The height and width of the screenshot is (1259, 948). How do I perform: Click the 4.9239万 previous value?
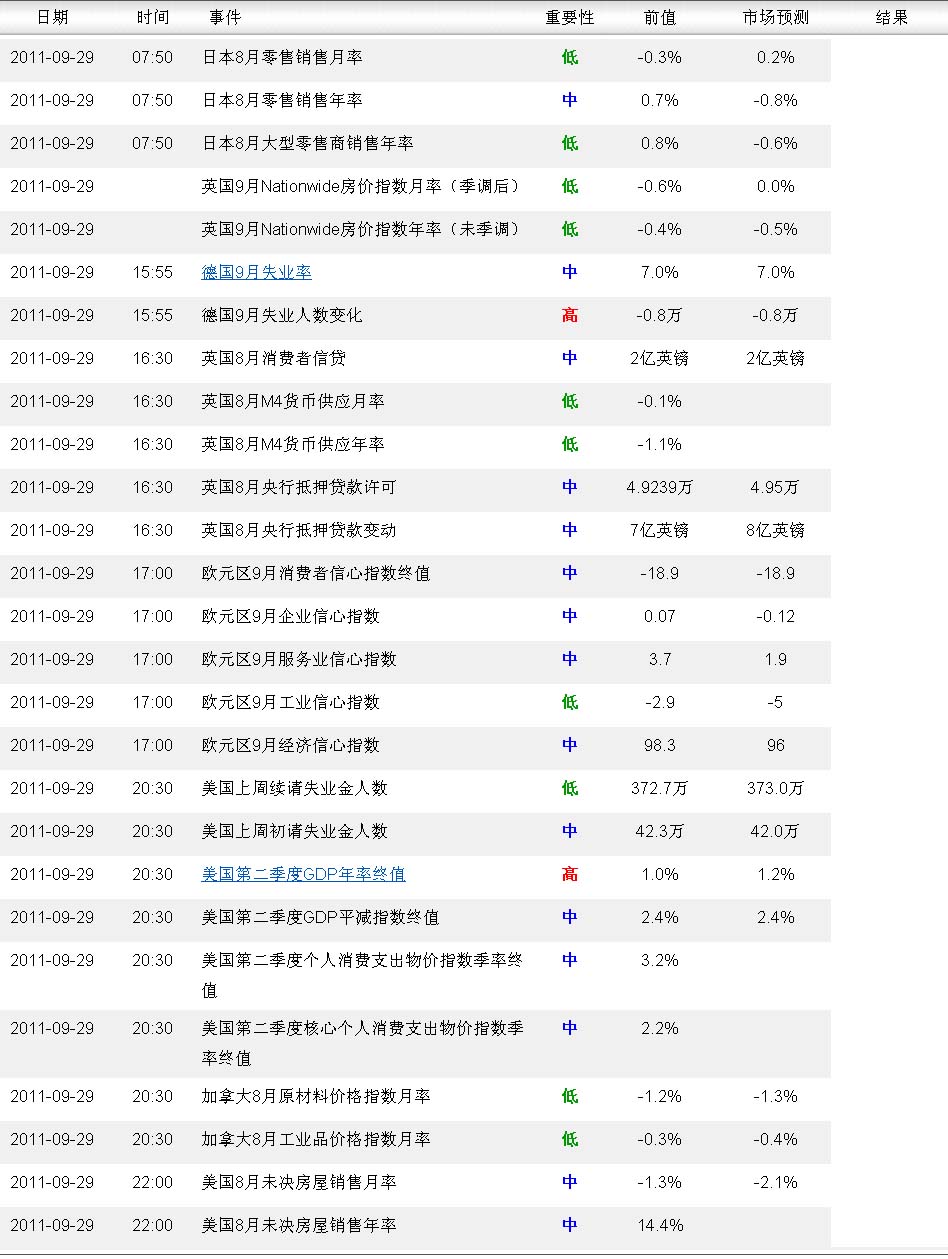pos(659,487)
